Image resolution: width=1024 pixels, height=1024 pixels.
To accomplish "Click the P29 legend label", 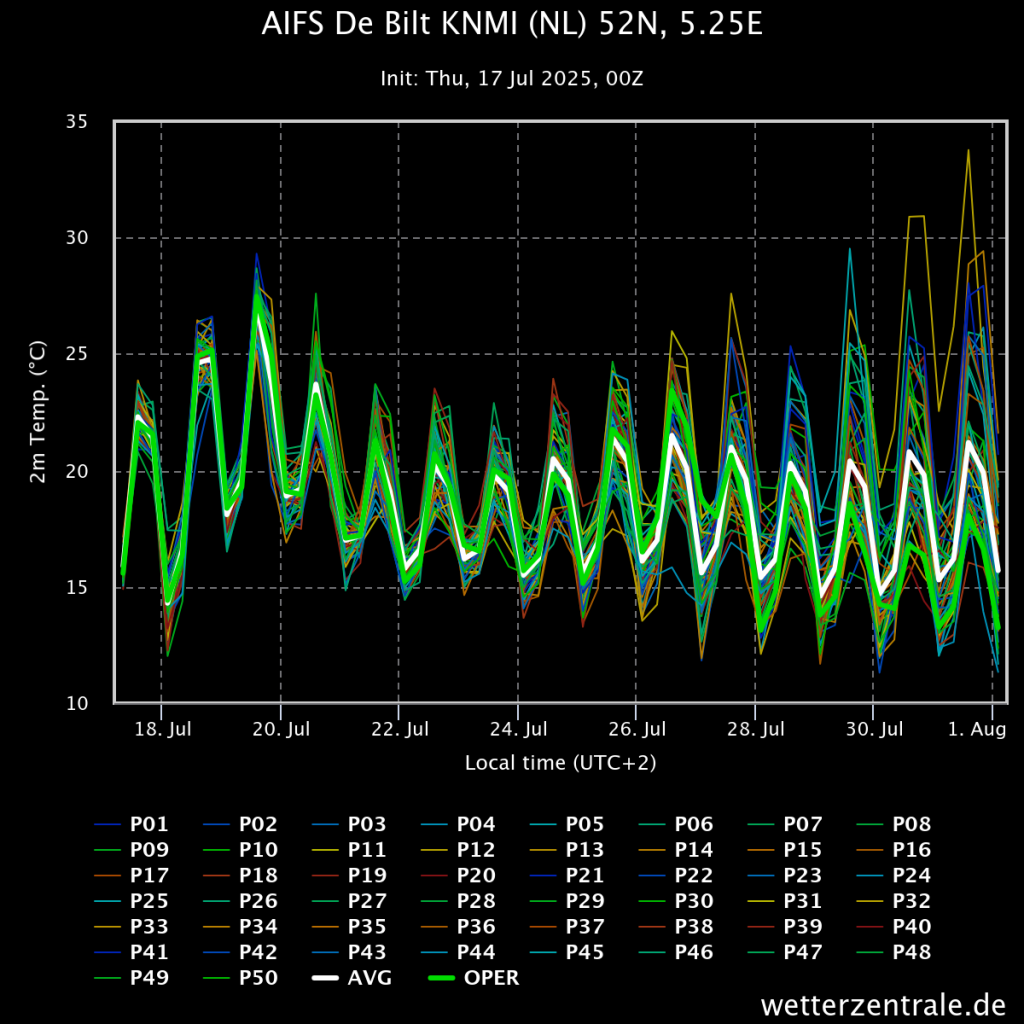I will coord(585,901).
